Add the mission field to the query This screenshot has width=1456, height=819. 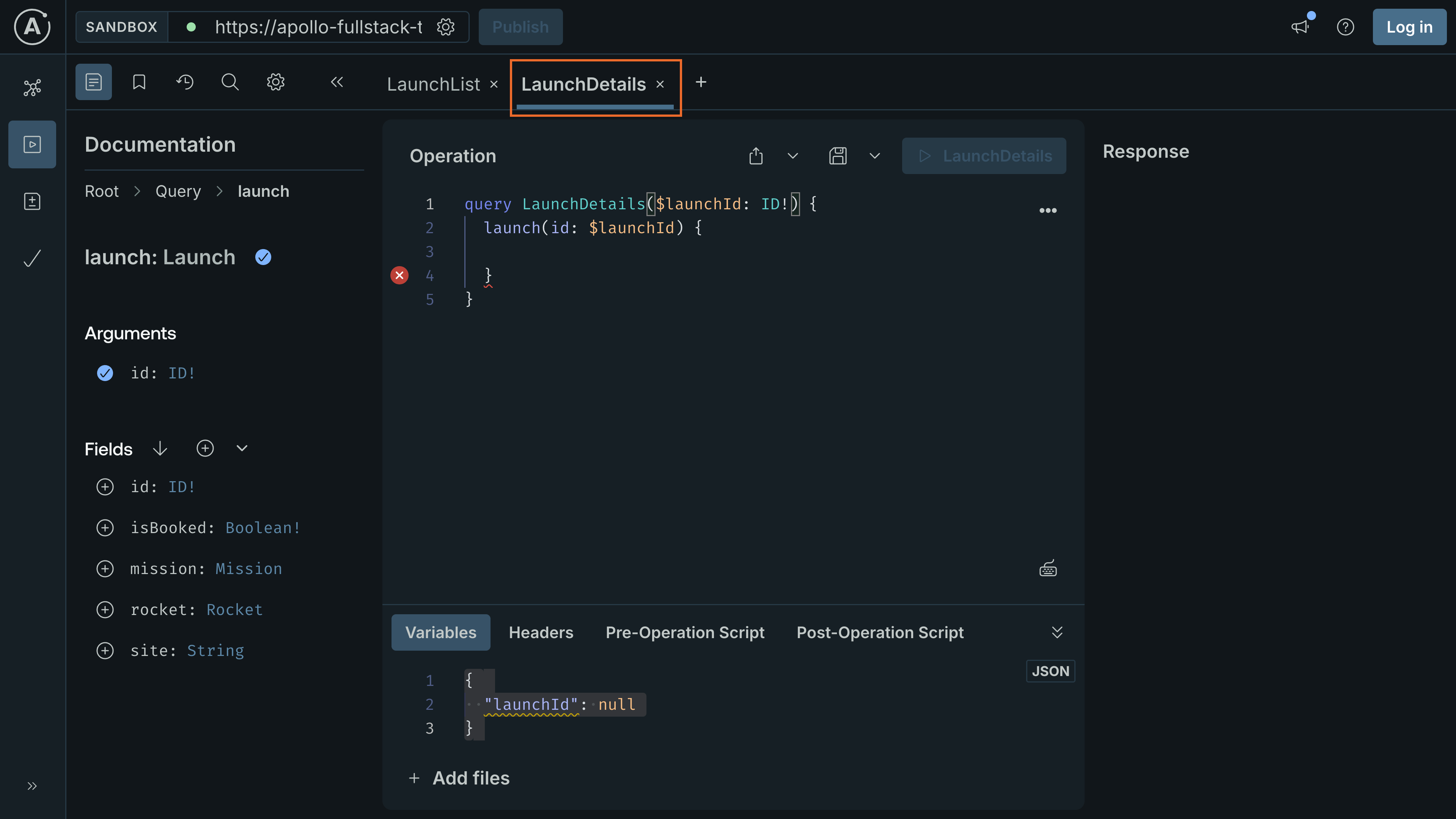[105, 568]
